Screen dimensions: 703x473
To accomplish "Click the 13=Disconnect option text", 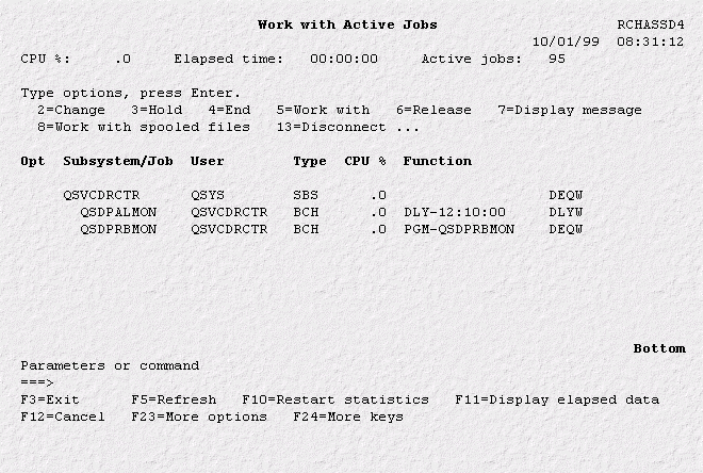I will (331, 127).
